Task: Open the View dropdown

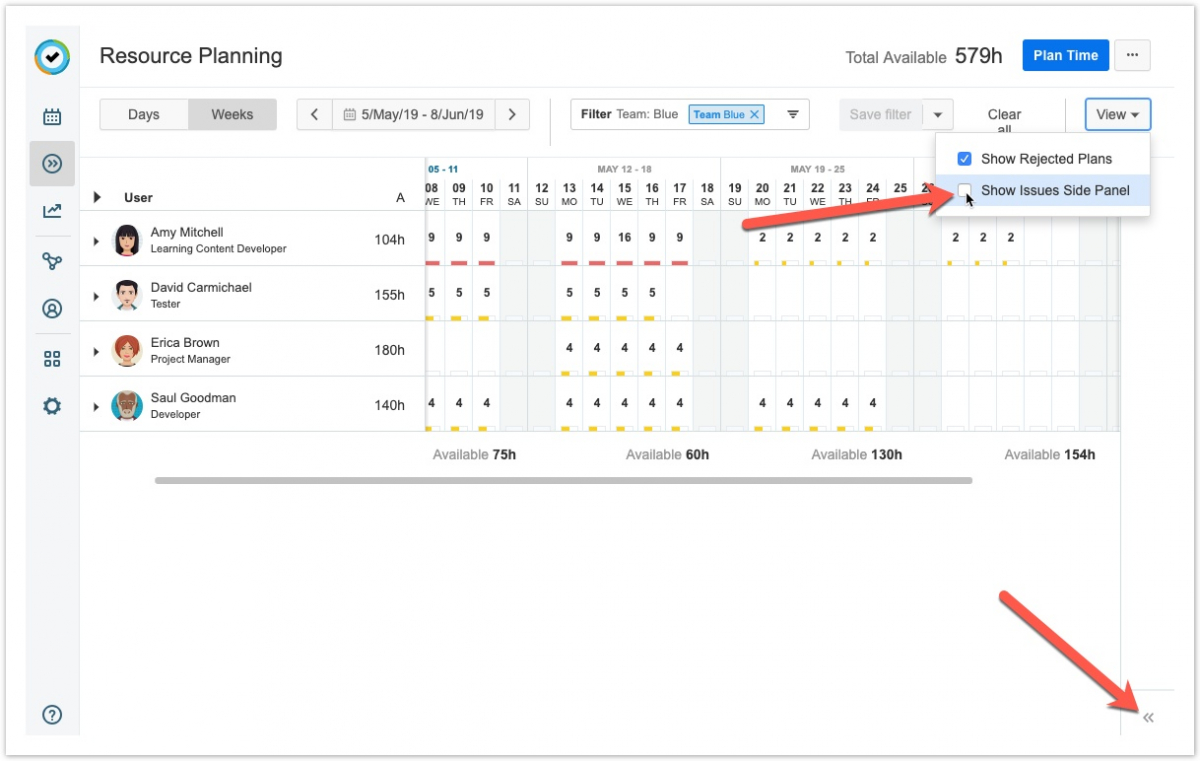Action: point(1117,115)
